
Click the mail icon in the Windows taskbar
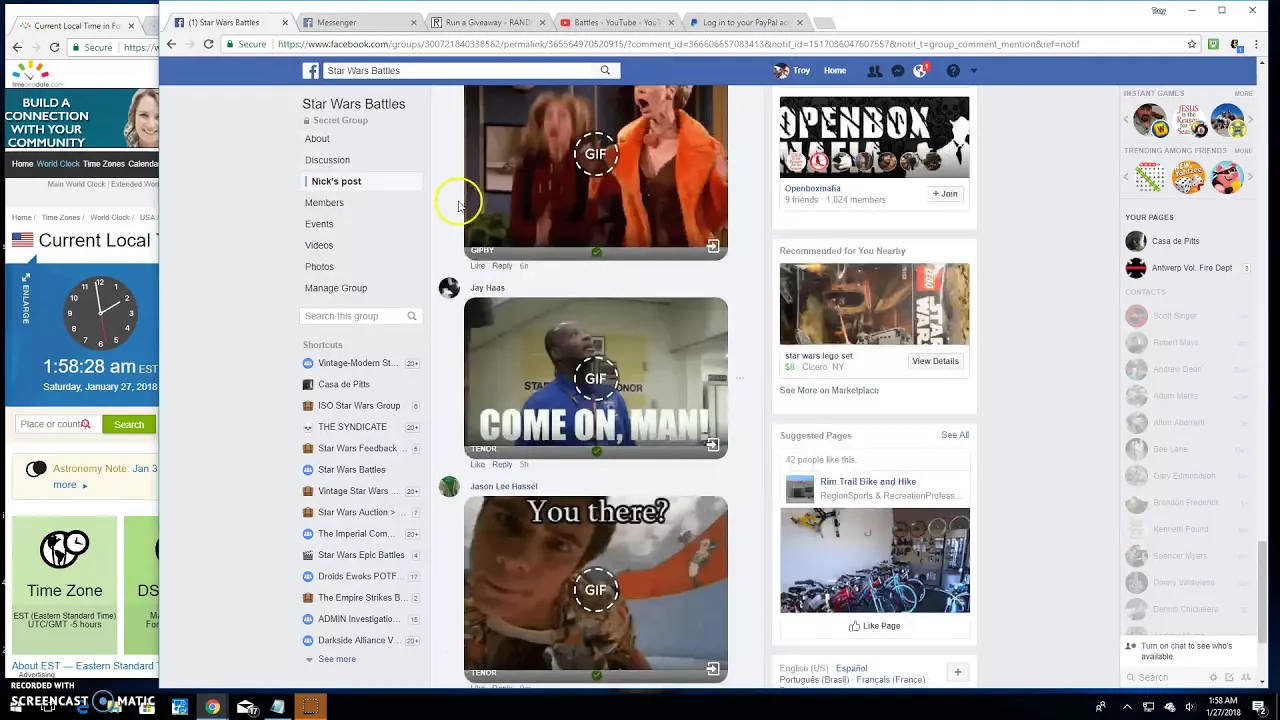coord(246,707)
